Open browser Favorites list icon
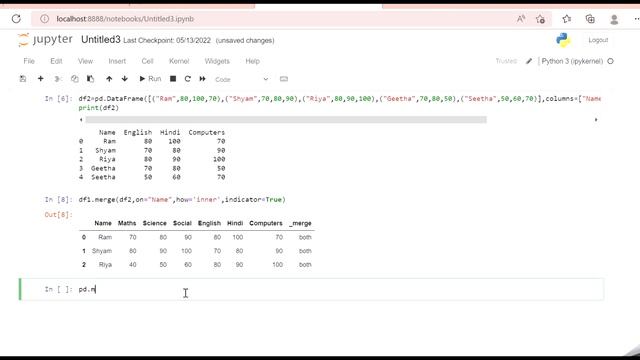This screenshot has height=360, width=640. pyautogui.click(x=567, y=19)
